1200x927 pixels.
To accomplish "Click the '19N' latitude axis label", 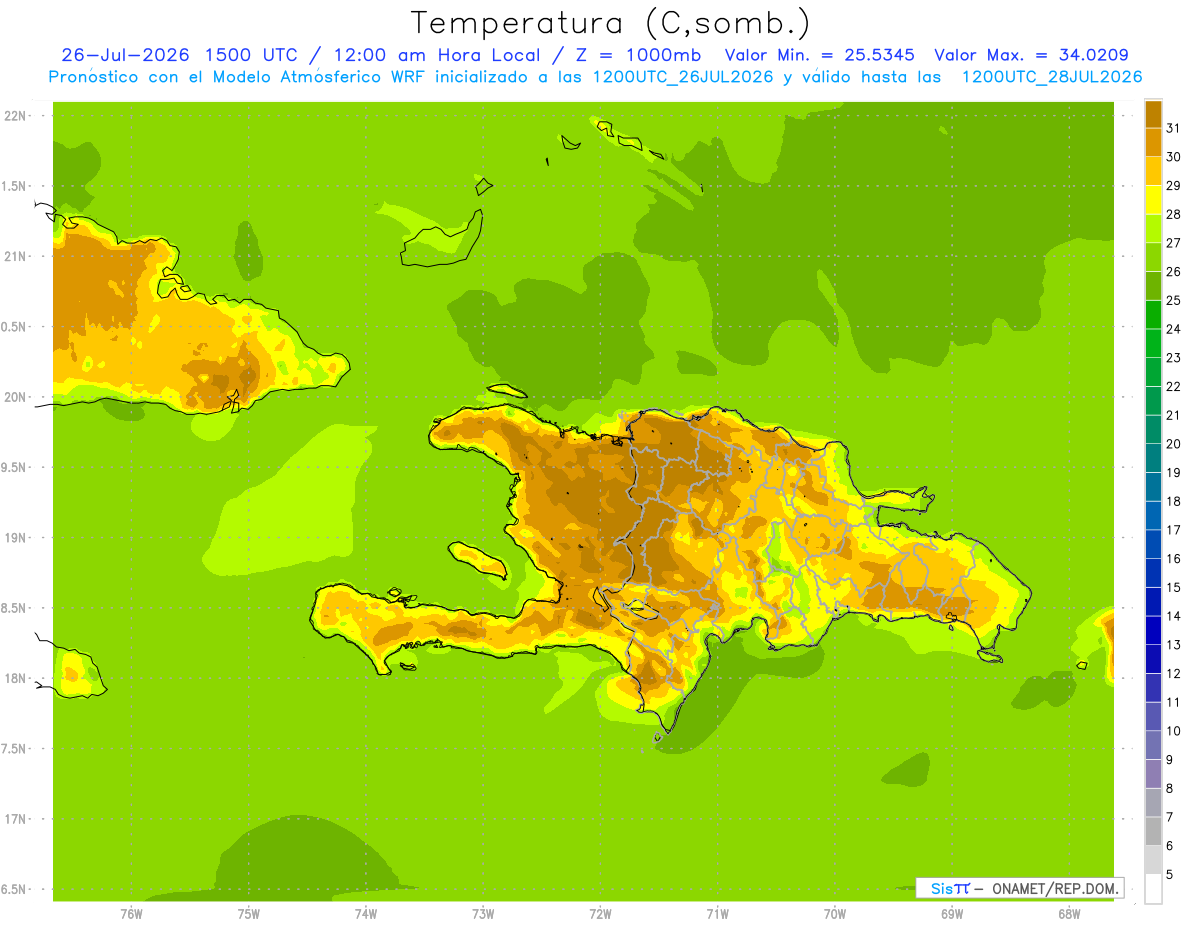I will (15, 538).
